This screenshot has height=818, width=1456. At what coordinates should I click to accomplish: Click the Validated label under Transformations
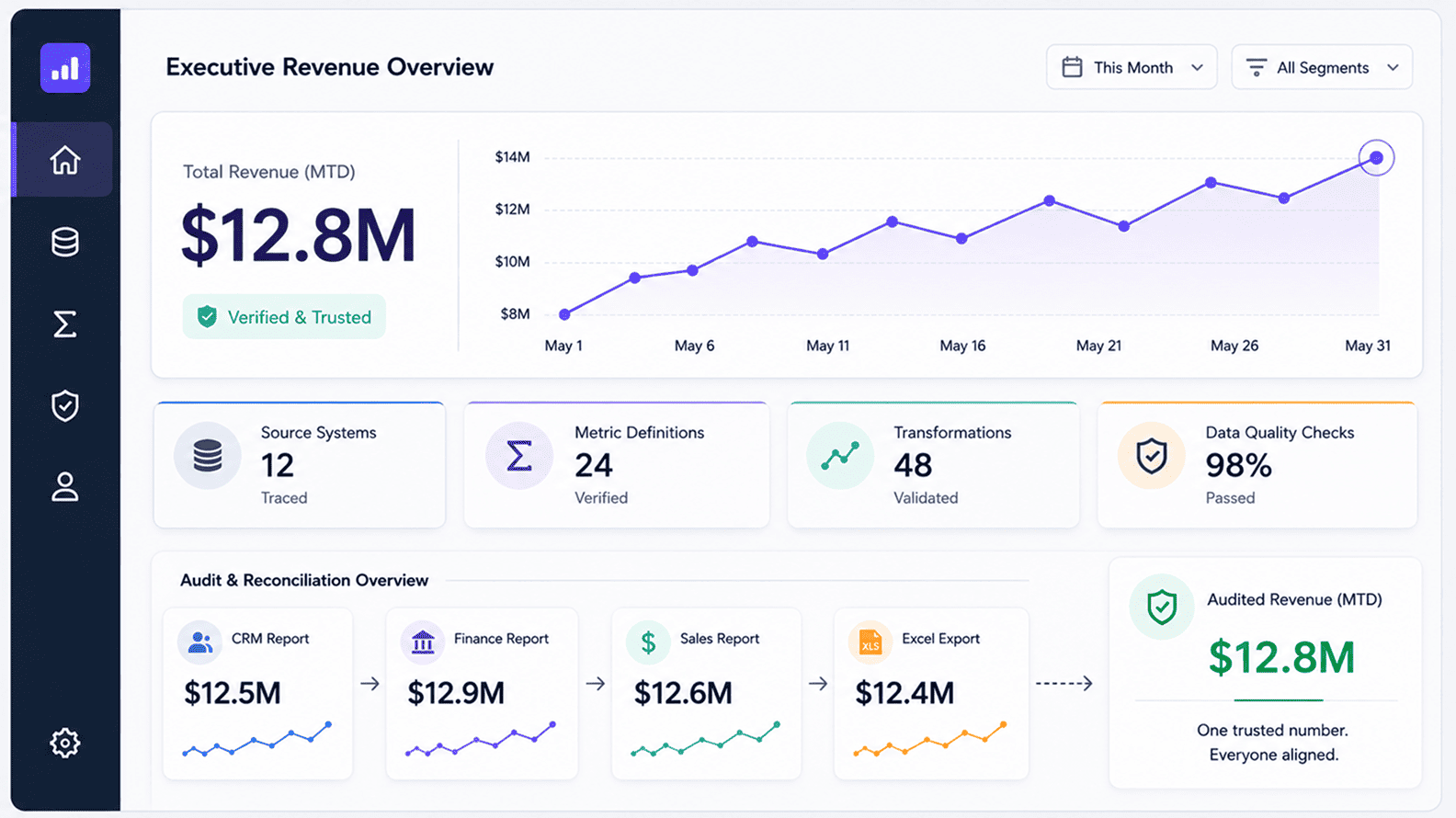(x=926, y=498)
